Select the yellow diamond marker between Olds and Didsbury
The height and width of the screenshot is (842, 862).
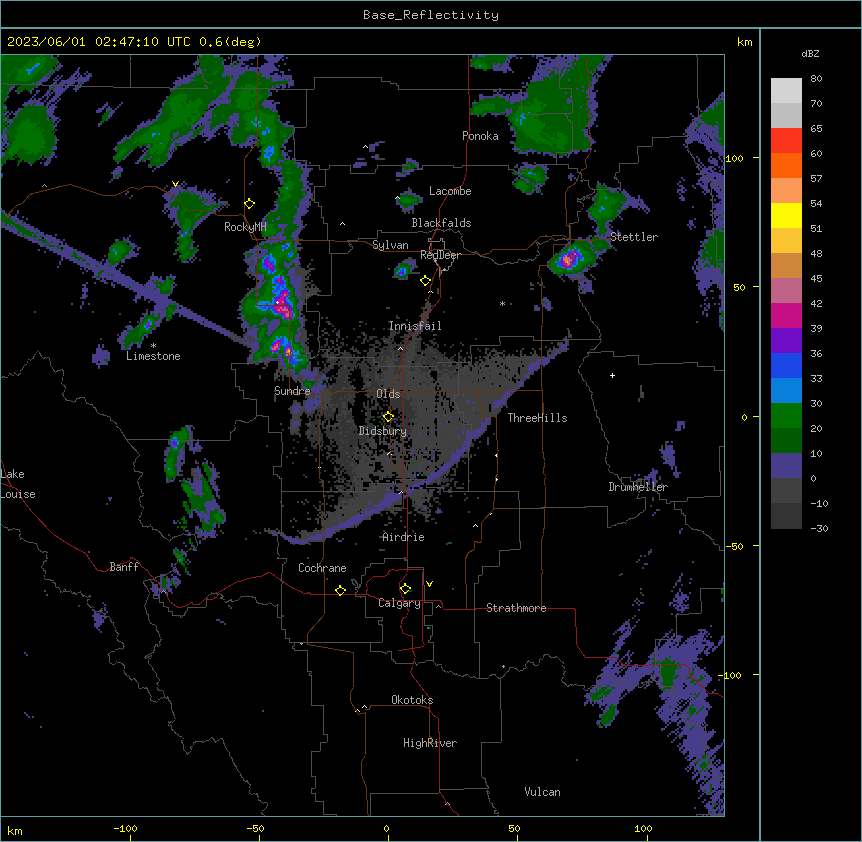pyautogui.click(x=389, y=416)
